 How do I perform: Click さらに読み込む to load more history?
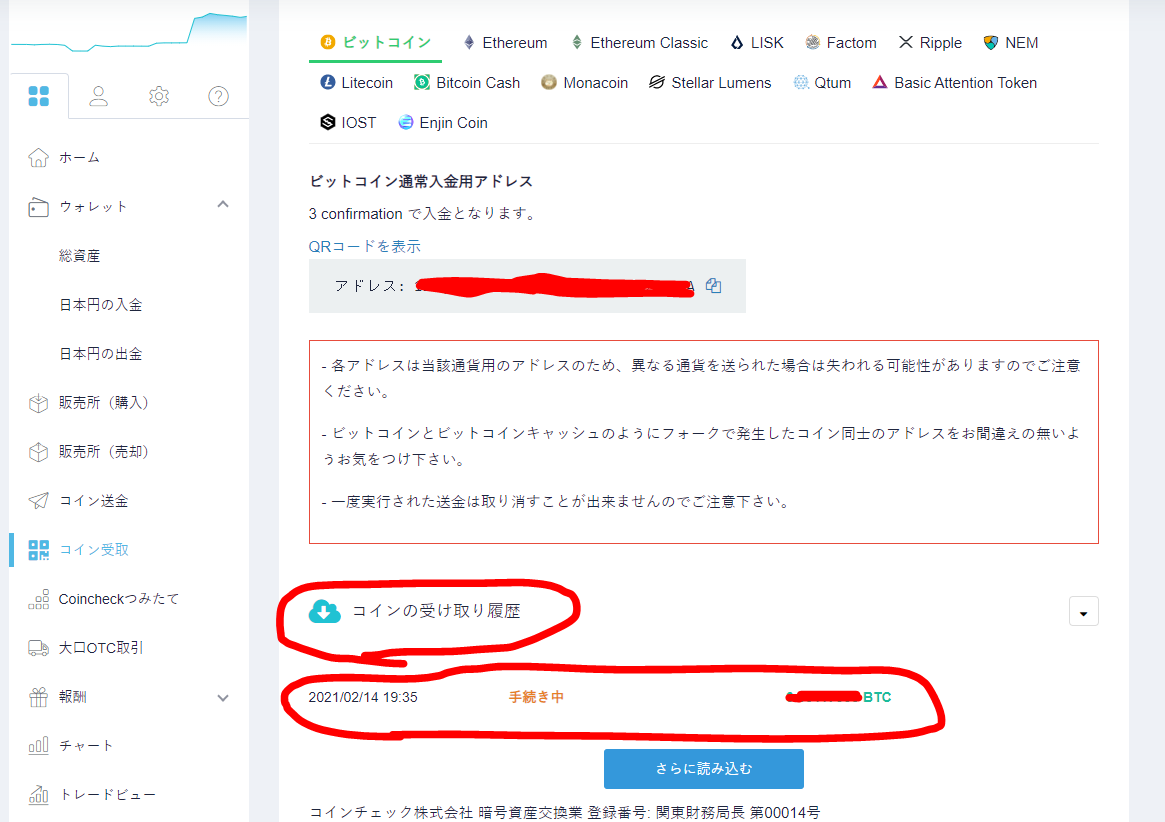(x=703, y=768)
